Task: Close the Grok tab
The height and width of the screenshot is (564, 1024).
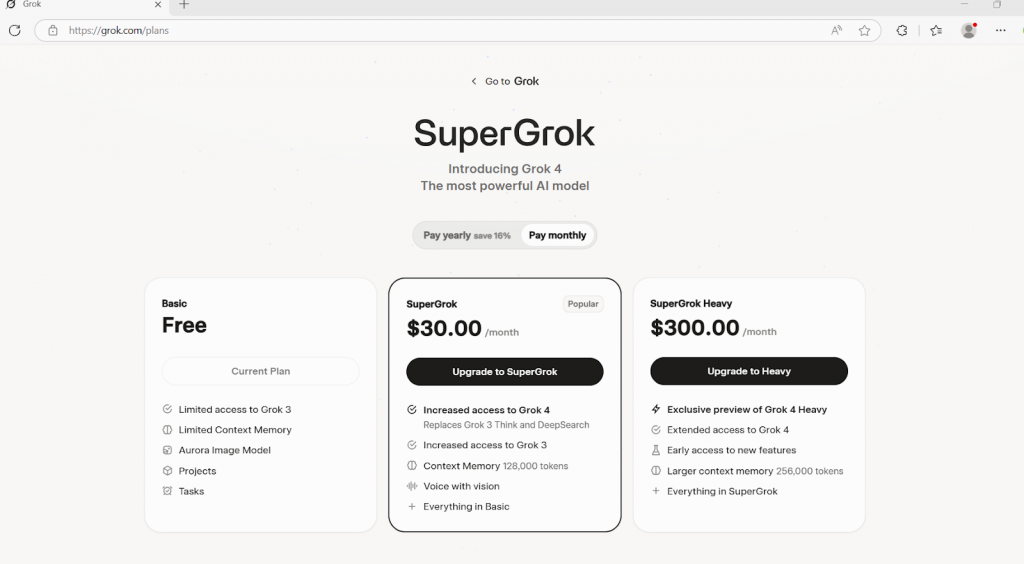Action: 158,5
